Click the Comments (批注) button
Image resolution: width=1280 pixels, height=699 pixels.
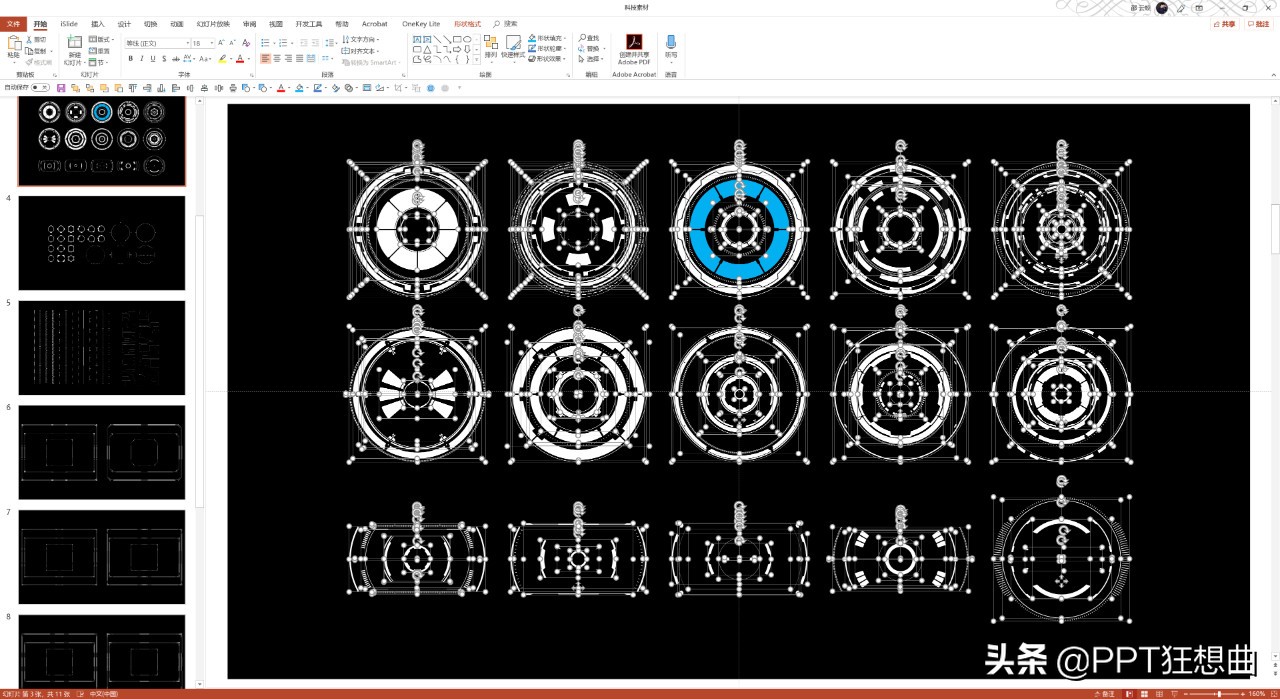tap(1259, 24)
